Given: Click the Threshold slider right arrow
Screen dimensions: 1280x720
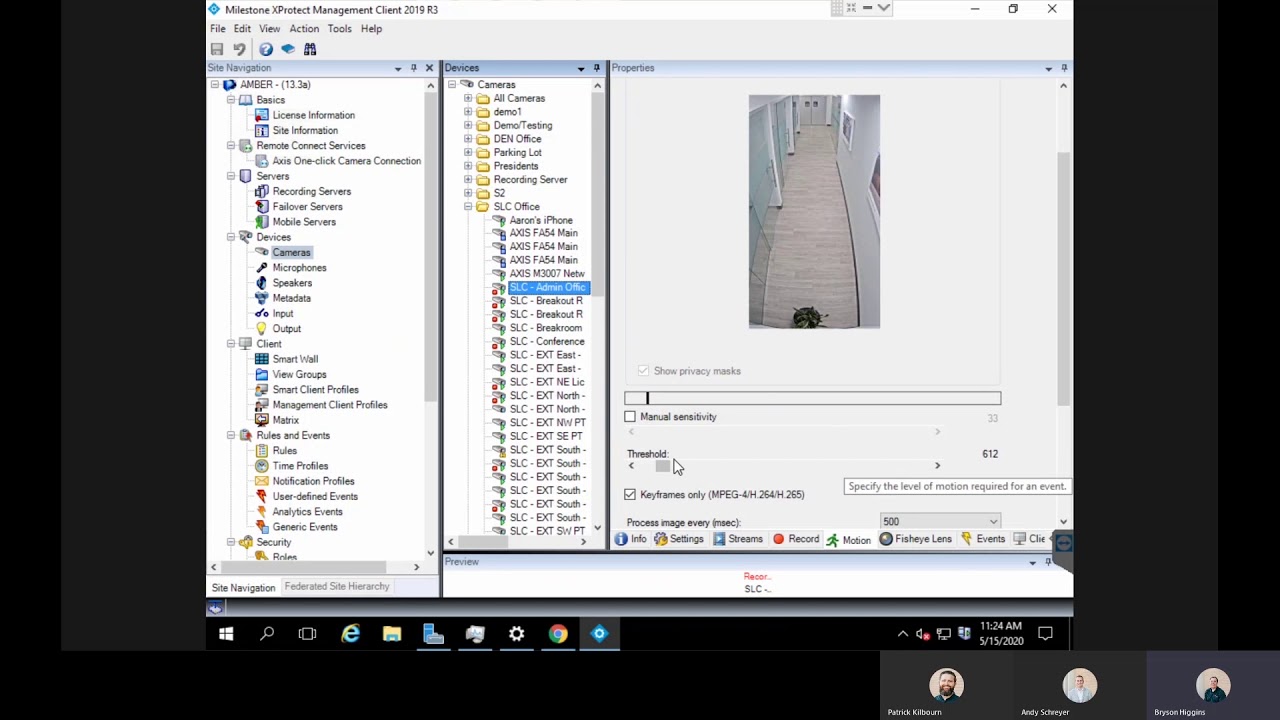Looking at the screenshot, I should click(937, 466).
